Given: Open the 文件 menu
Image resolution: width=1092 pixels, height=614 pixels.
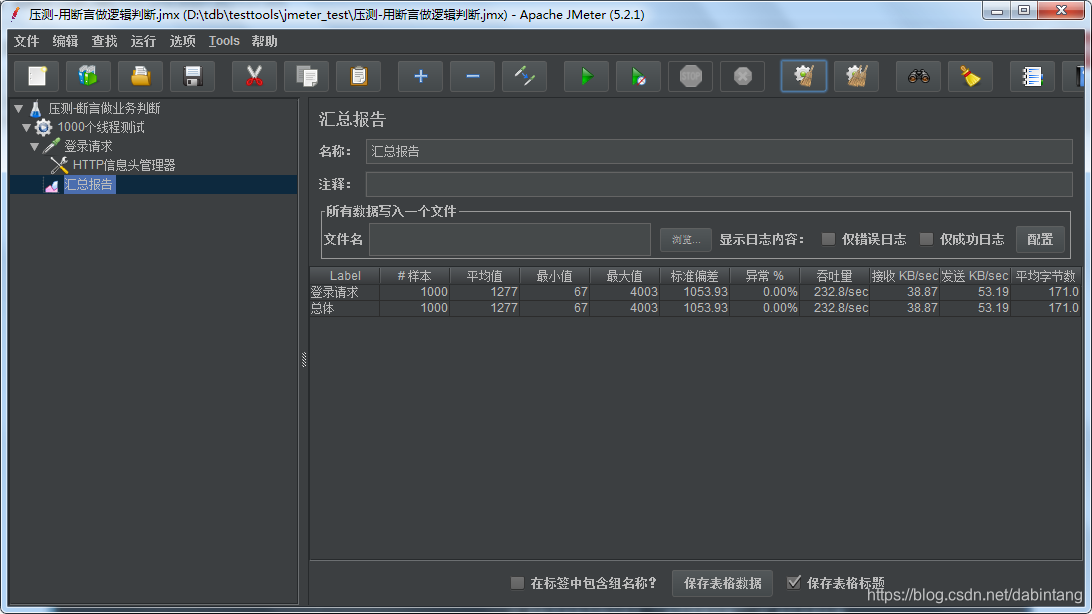Looking at the screenshot, I should click(x=26, y=41).
